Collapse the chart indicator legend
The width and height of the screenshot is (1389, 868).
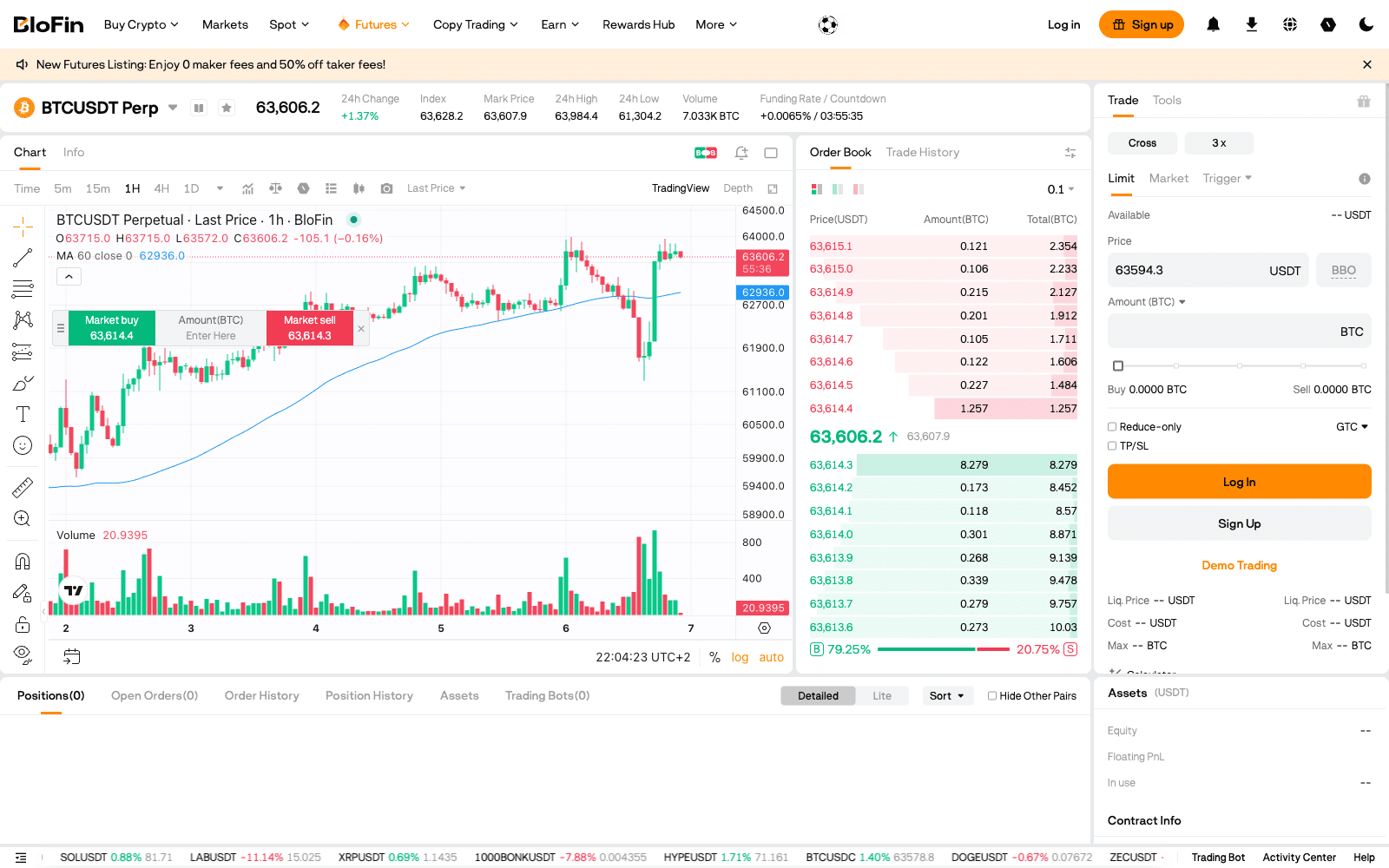[69, 276]
